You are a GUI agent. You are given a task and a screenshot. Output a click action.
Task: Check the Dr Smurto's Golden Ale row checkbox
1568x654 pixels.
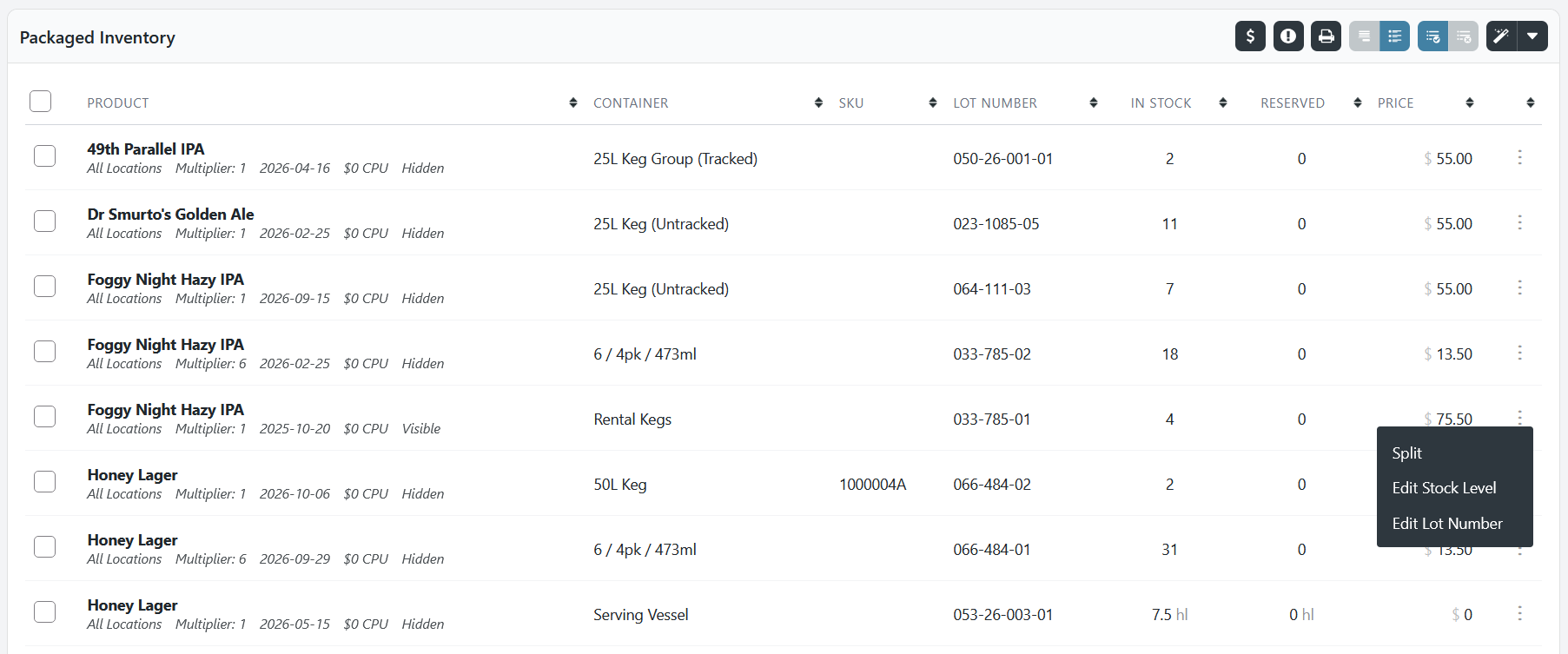click(44, 221)
